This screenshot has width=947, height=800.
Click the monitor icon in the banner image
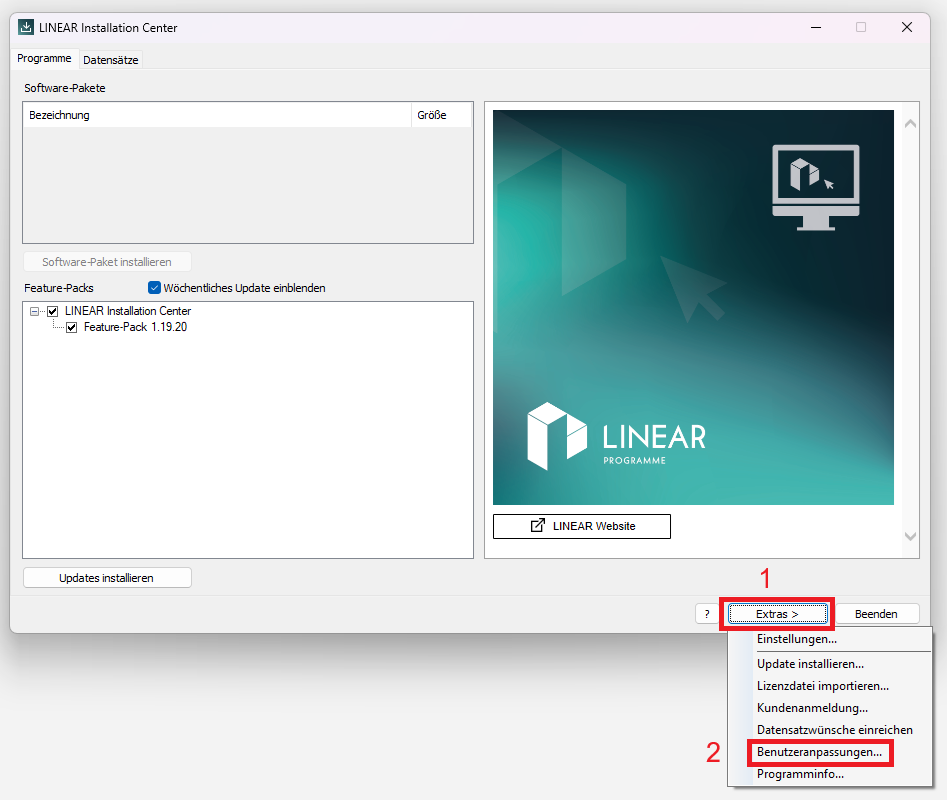pyautogui.click(x=814, y=187)
